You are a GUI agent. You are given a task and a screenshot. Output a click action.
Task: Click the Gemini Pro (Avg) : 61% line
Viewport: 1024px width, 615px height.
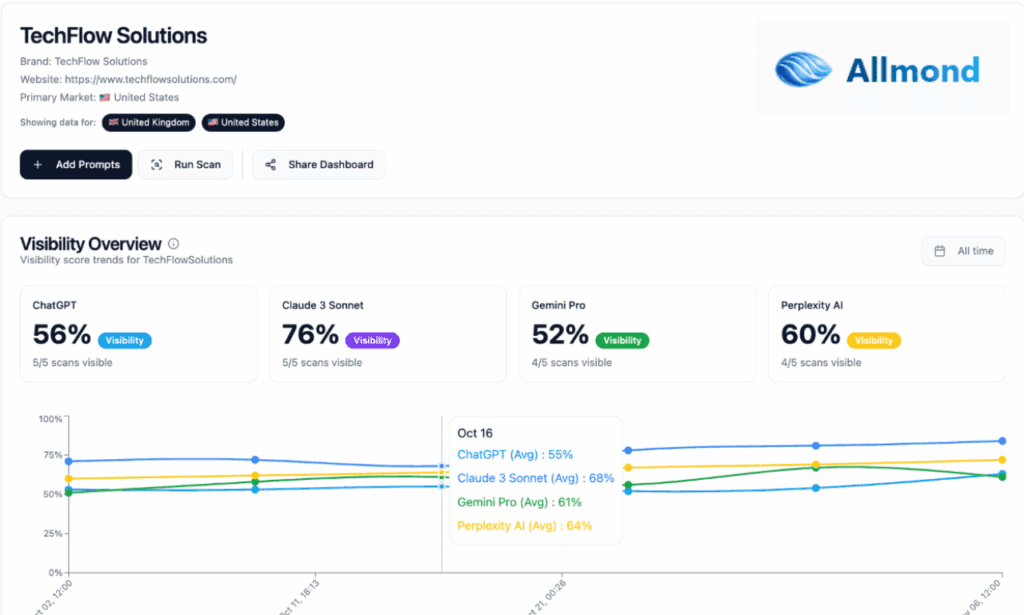(x=519, y=502)
